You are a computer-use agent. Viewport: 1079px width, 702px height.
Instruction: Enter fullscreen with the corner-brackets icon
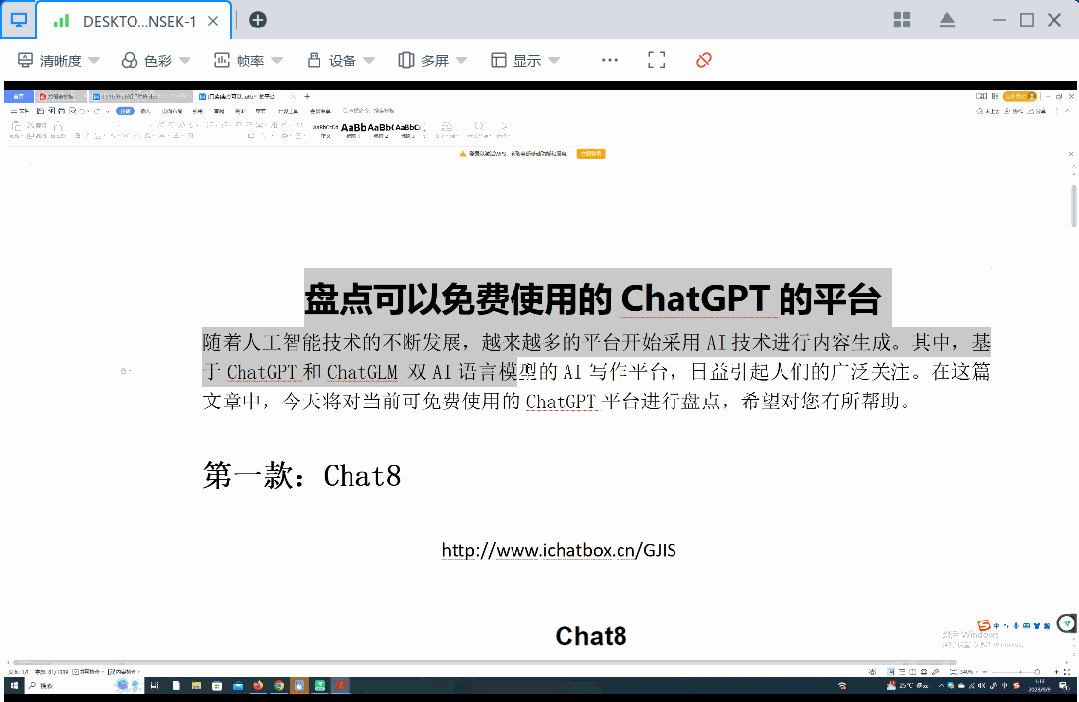coord(656,61)
